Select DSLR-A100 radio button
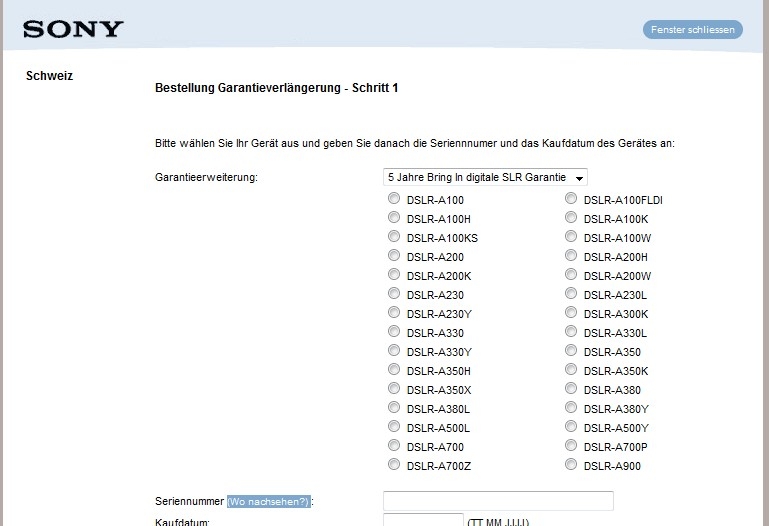Screen dimensions: 769x526 394,199
